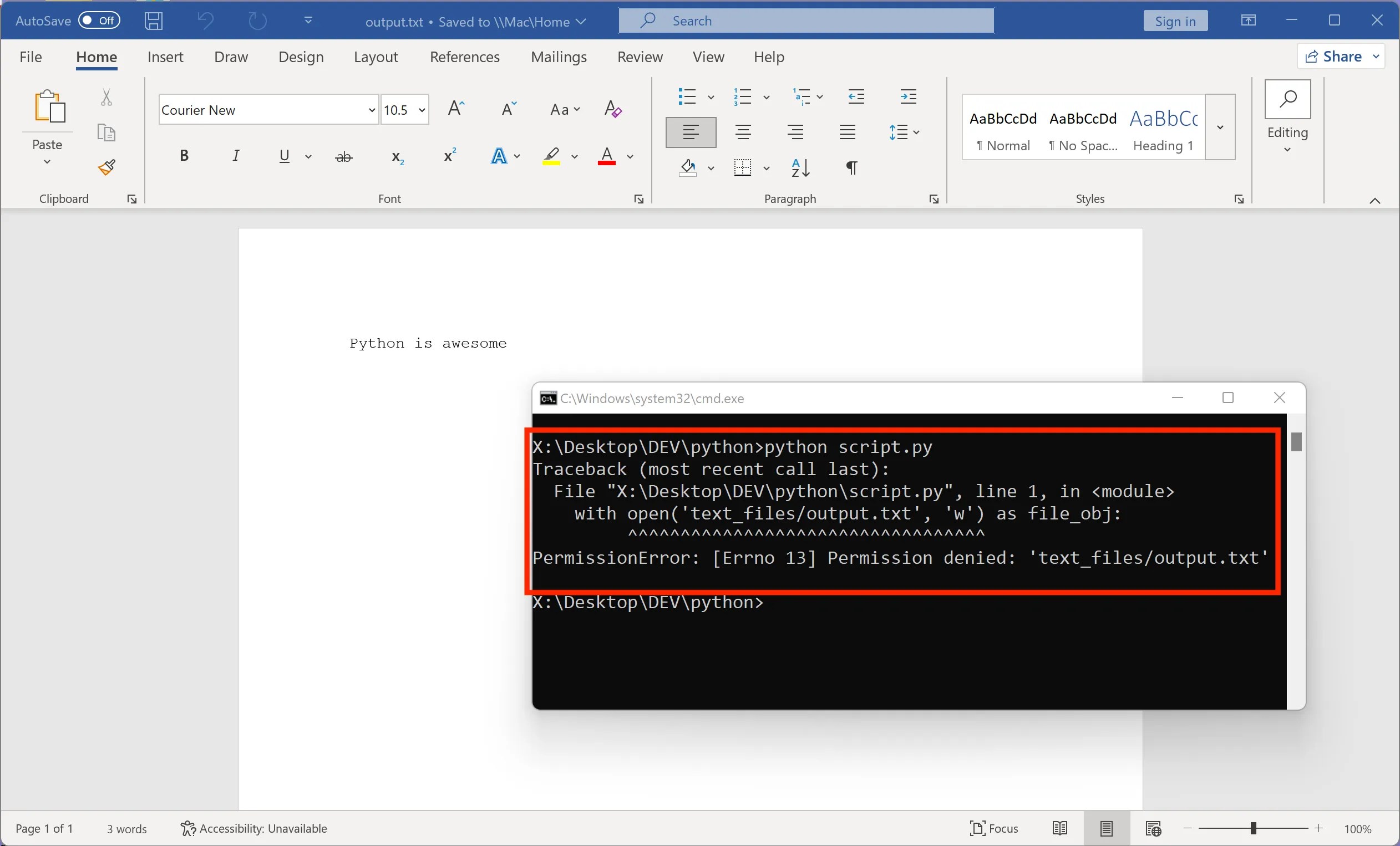Cut selection with the scissors icon
The image size is (1400, 846).
(x=106, y=98)
